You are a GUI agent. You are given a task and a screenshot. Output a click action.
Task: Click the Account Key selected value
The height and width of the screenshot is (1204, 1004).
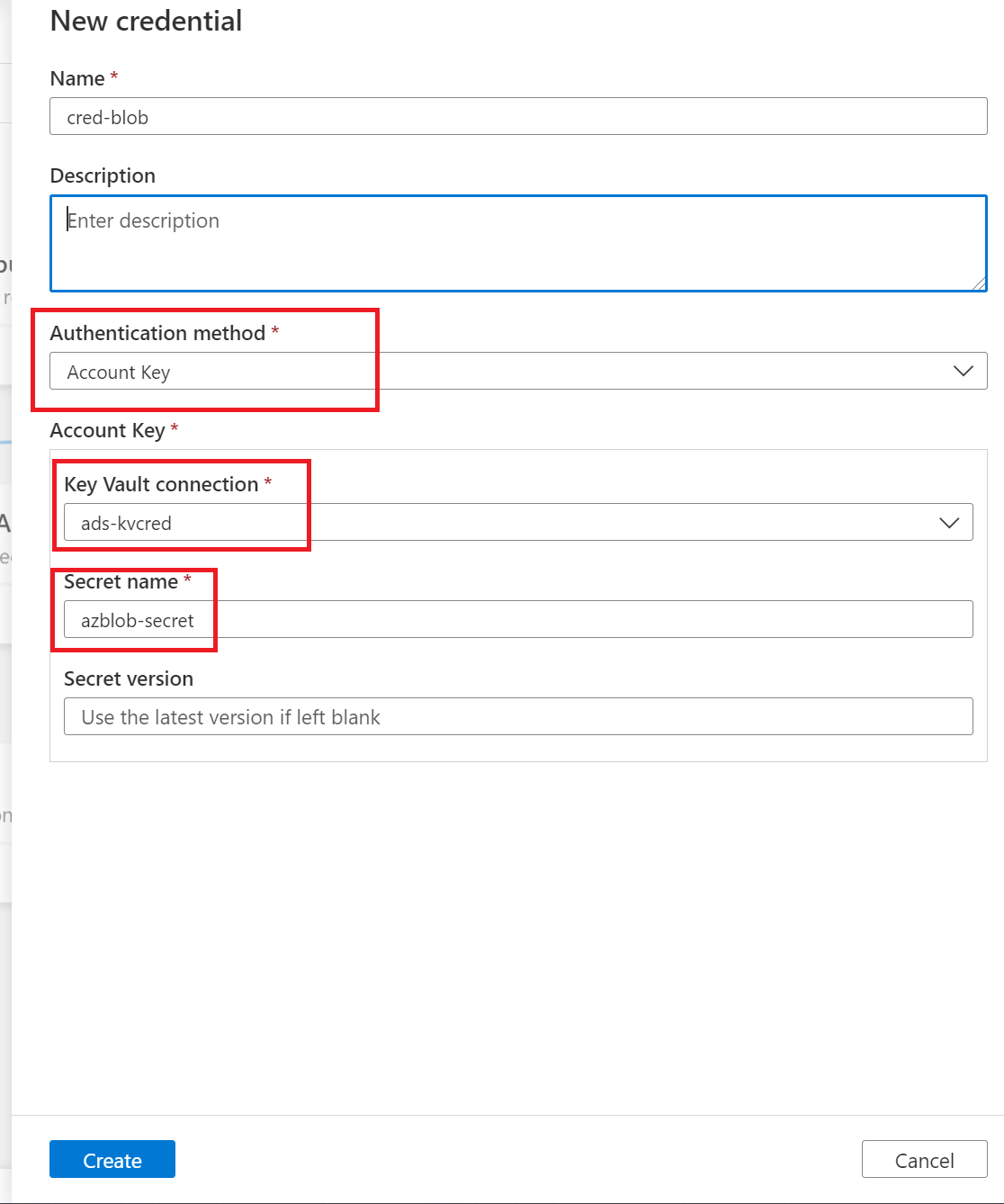pyautogui.click(x=119, y=372)
